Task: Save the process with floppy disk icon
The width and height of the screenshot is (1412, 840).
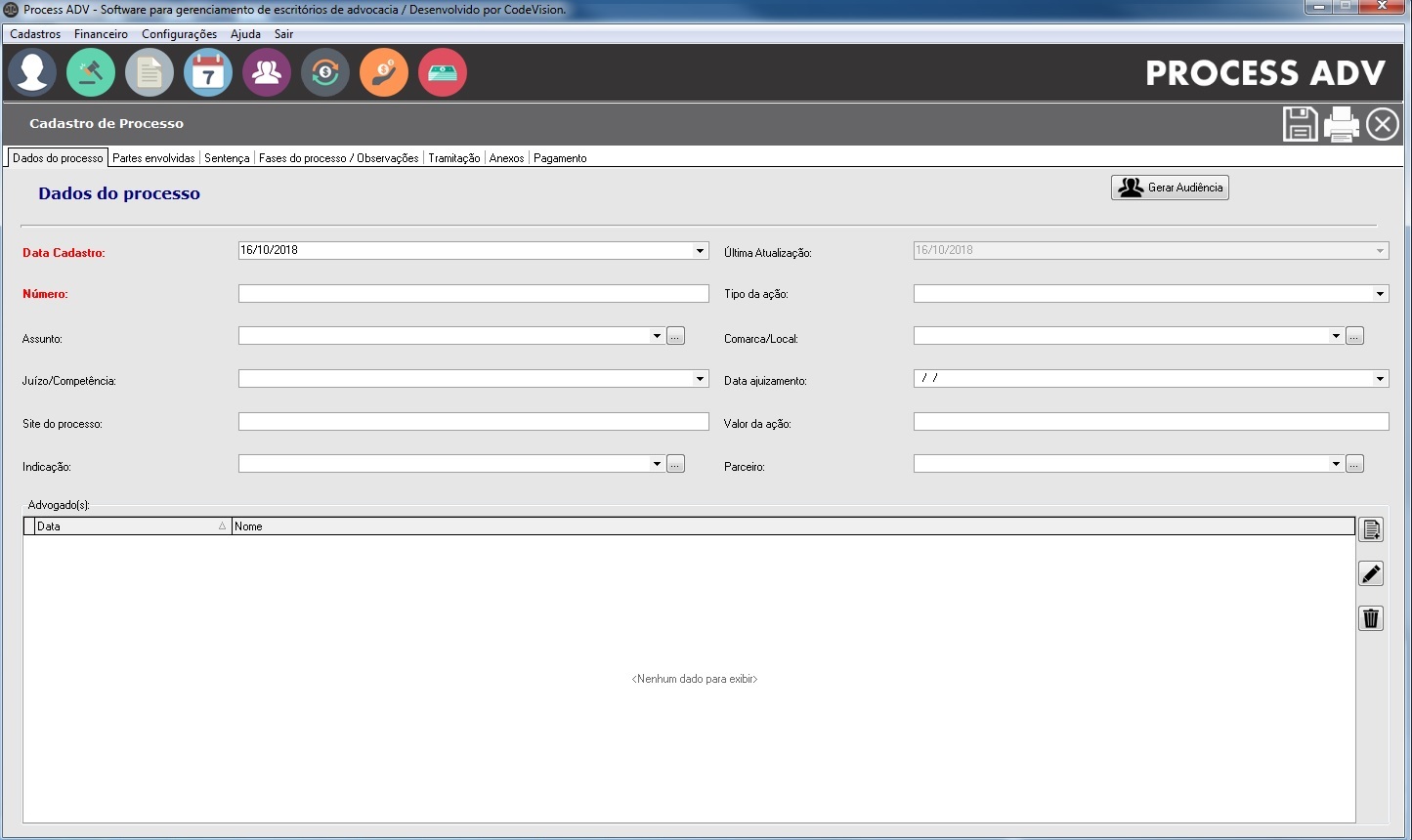Action: click(1300, 125)
